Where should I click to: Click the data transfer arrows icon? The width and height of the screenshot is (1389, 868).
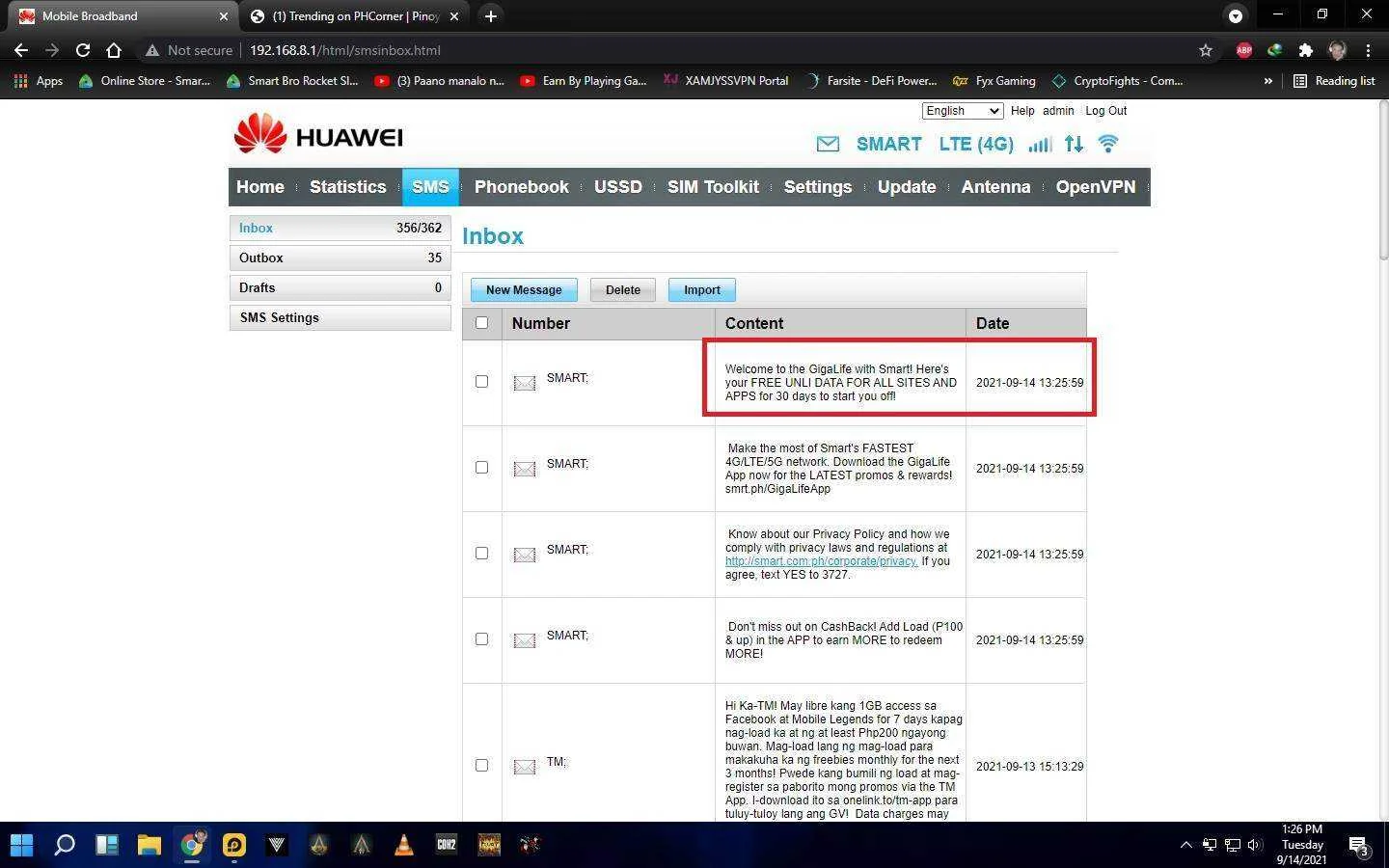coord(1074,144)
